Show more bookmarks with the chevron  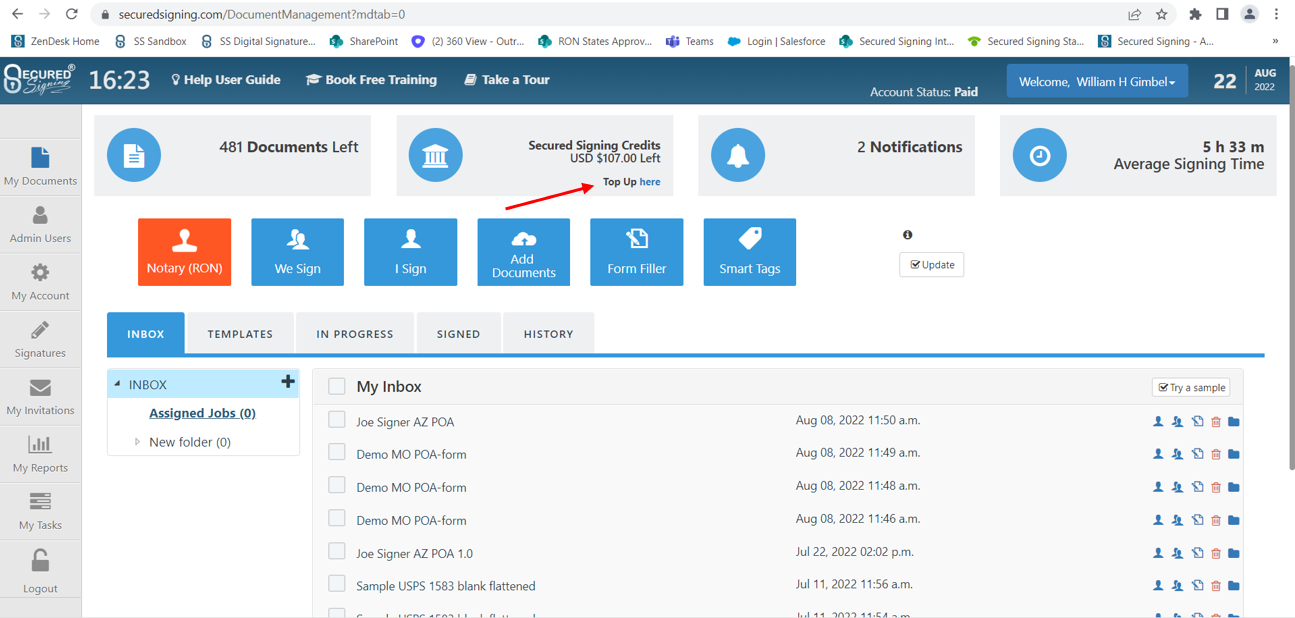(x=1274, y=41)
